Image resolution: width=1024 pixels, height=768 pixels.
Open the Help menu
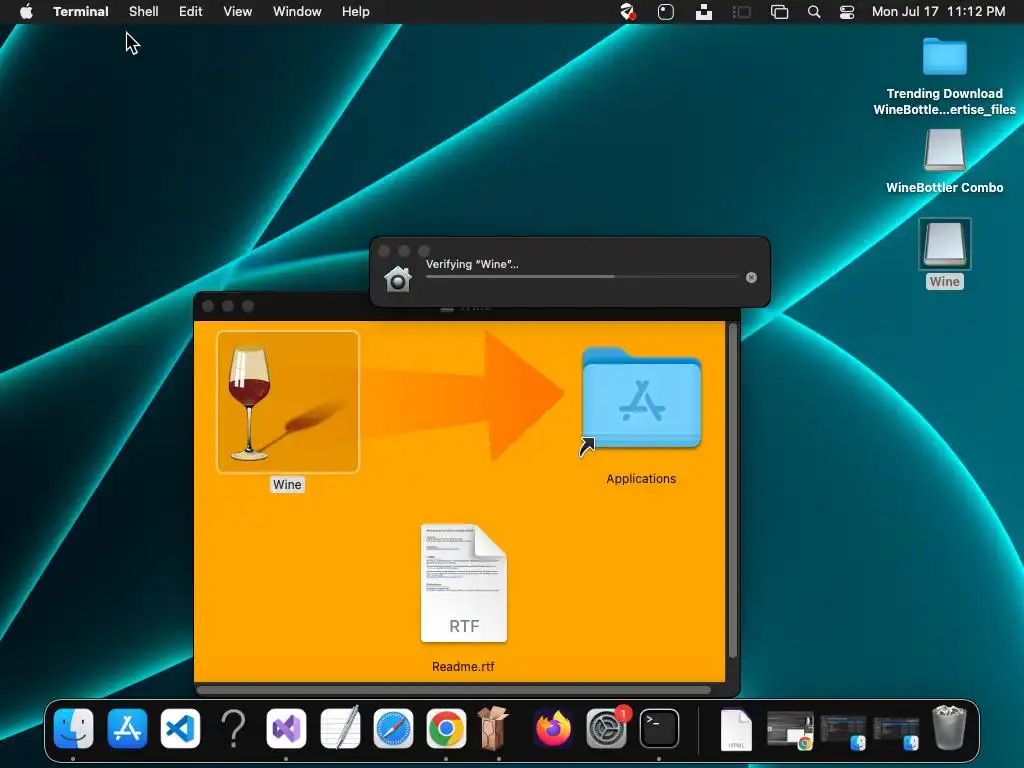click(356, 12)
